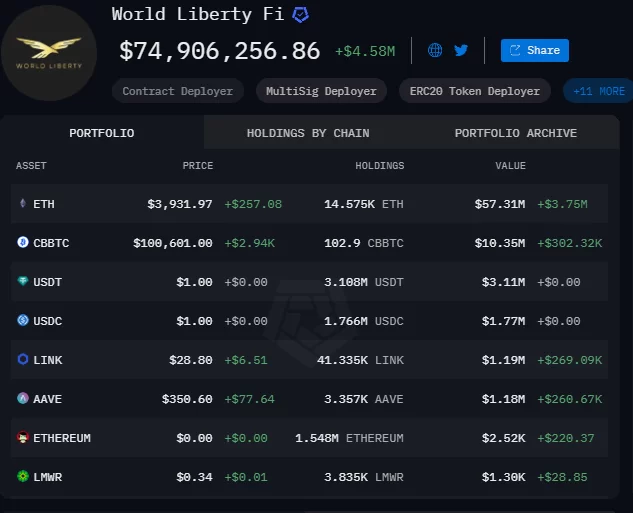Select the MultiSig Deployer tag

click(321, 91)
